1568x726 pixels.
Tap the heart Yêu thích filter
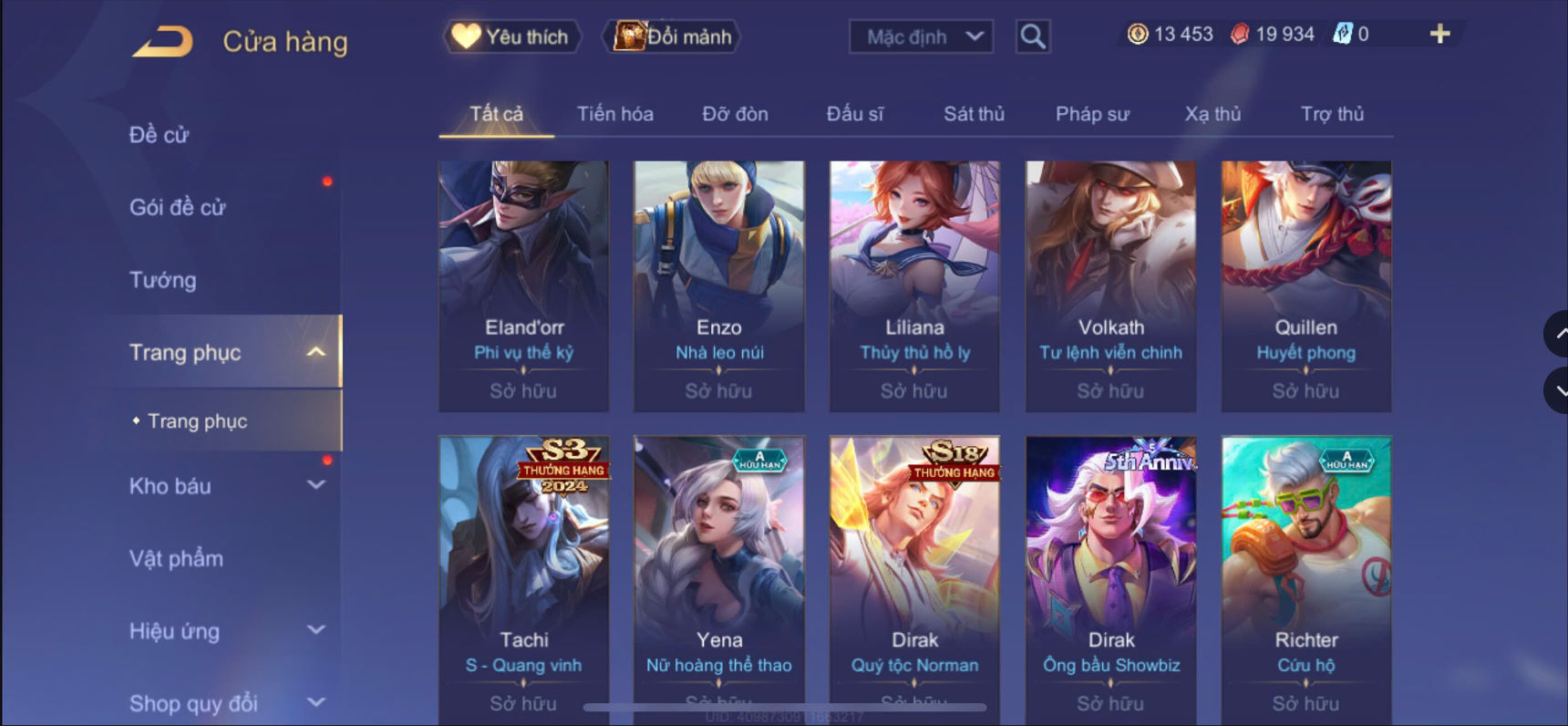click(511, 36)
